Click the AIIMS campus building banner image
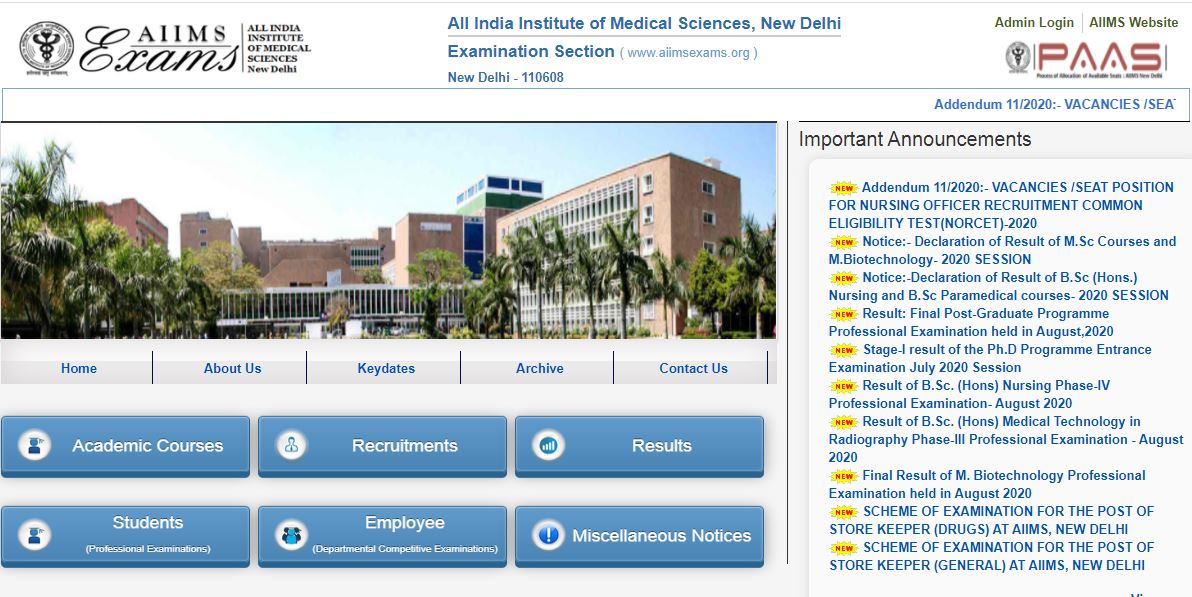The image size is (1192, 597). click(388, 231)
